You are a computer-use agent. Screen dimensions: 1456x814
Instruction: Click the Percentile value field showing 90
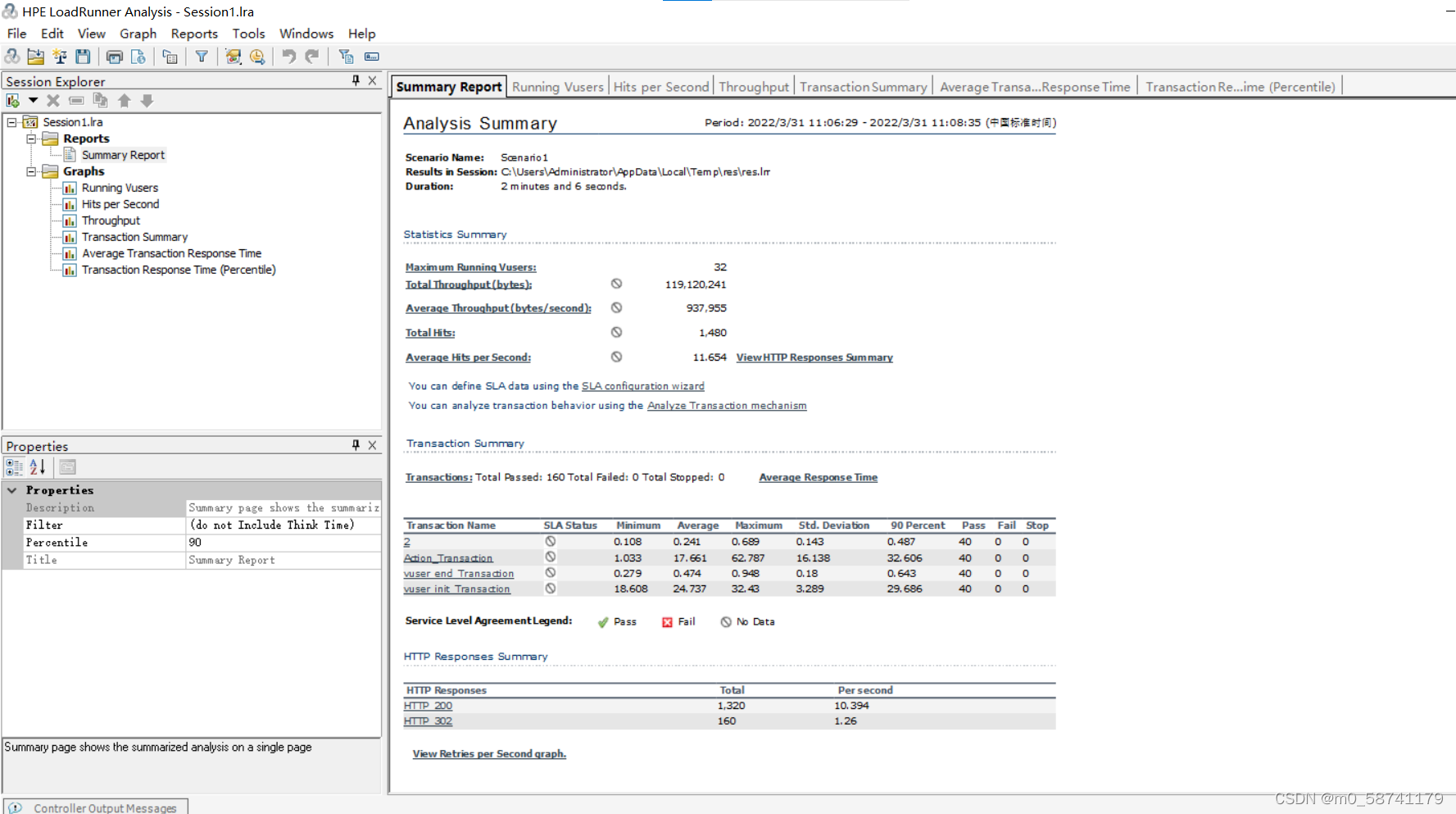(x=283, y=543)
